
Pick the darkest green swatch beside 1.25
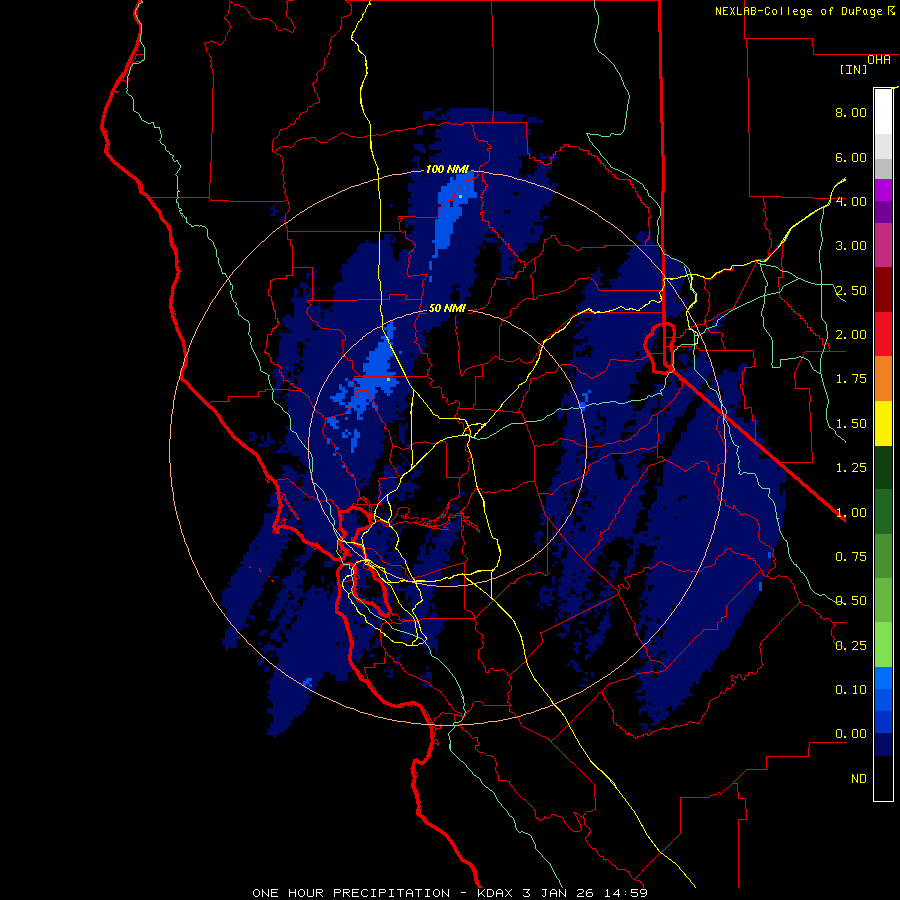(883, 468)
